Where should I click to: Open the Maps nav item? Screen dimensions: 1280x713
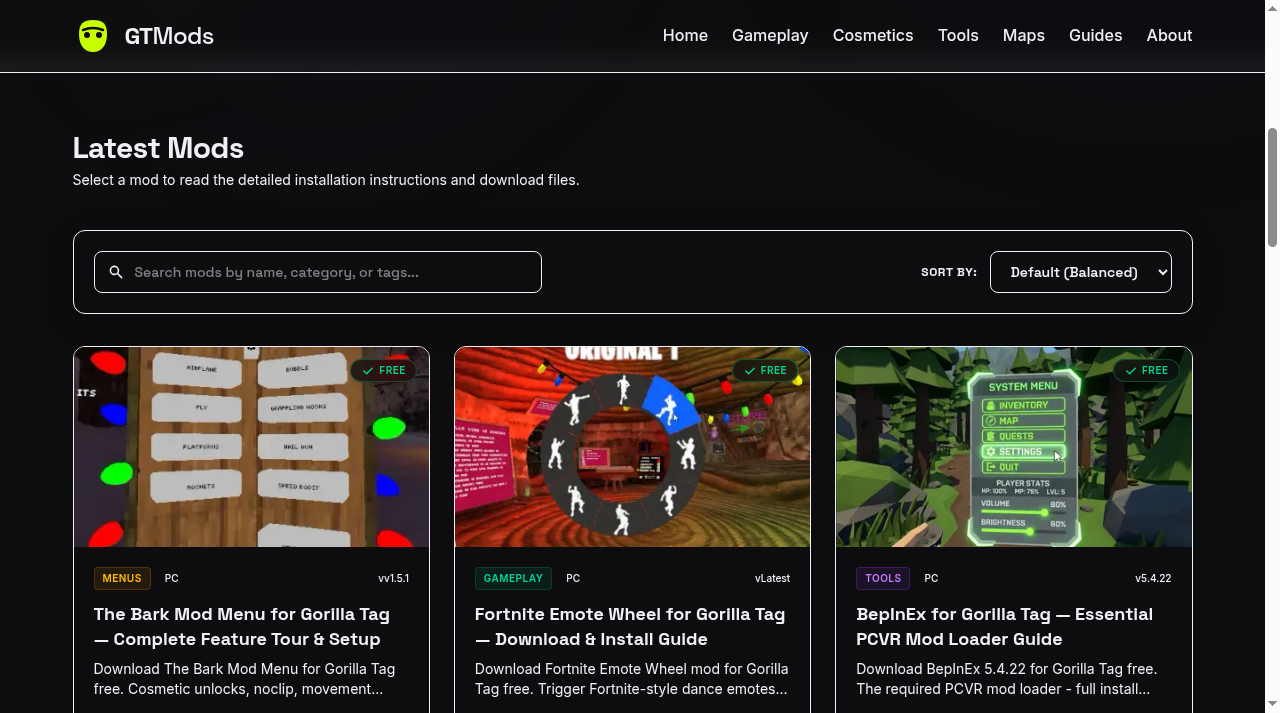[1024, 35]
